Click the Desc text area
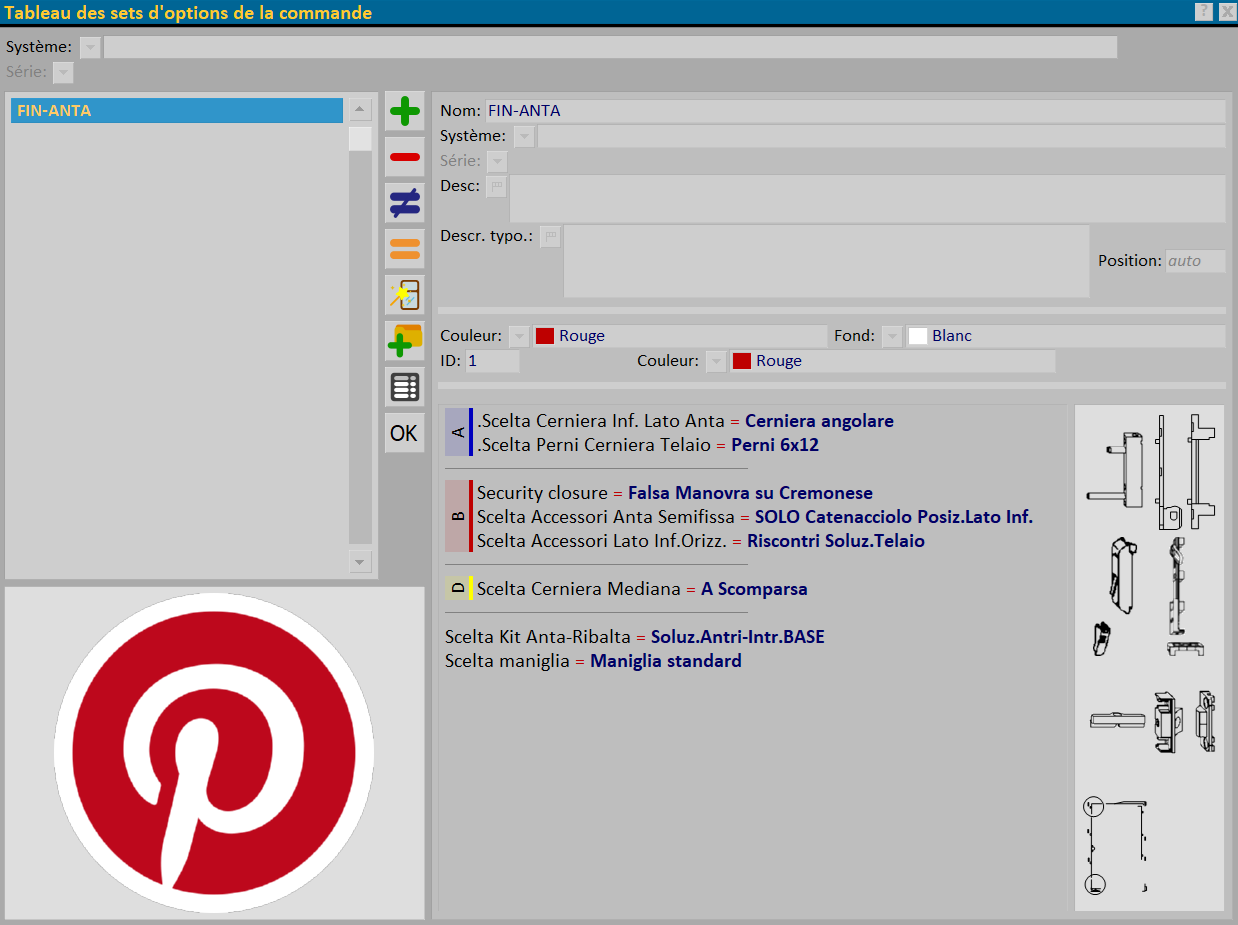 868,199
